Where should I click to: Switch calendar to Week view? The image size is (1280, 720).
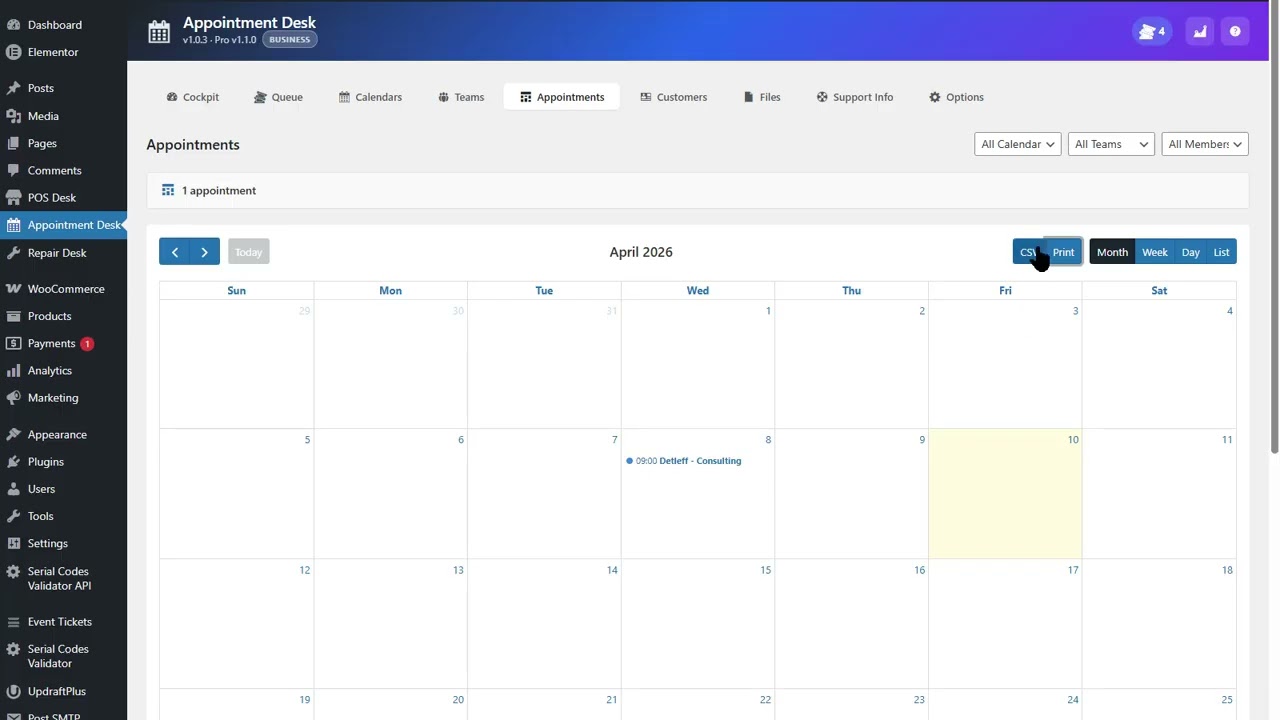click(x=1155, y=252)
